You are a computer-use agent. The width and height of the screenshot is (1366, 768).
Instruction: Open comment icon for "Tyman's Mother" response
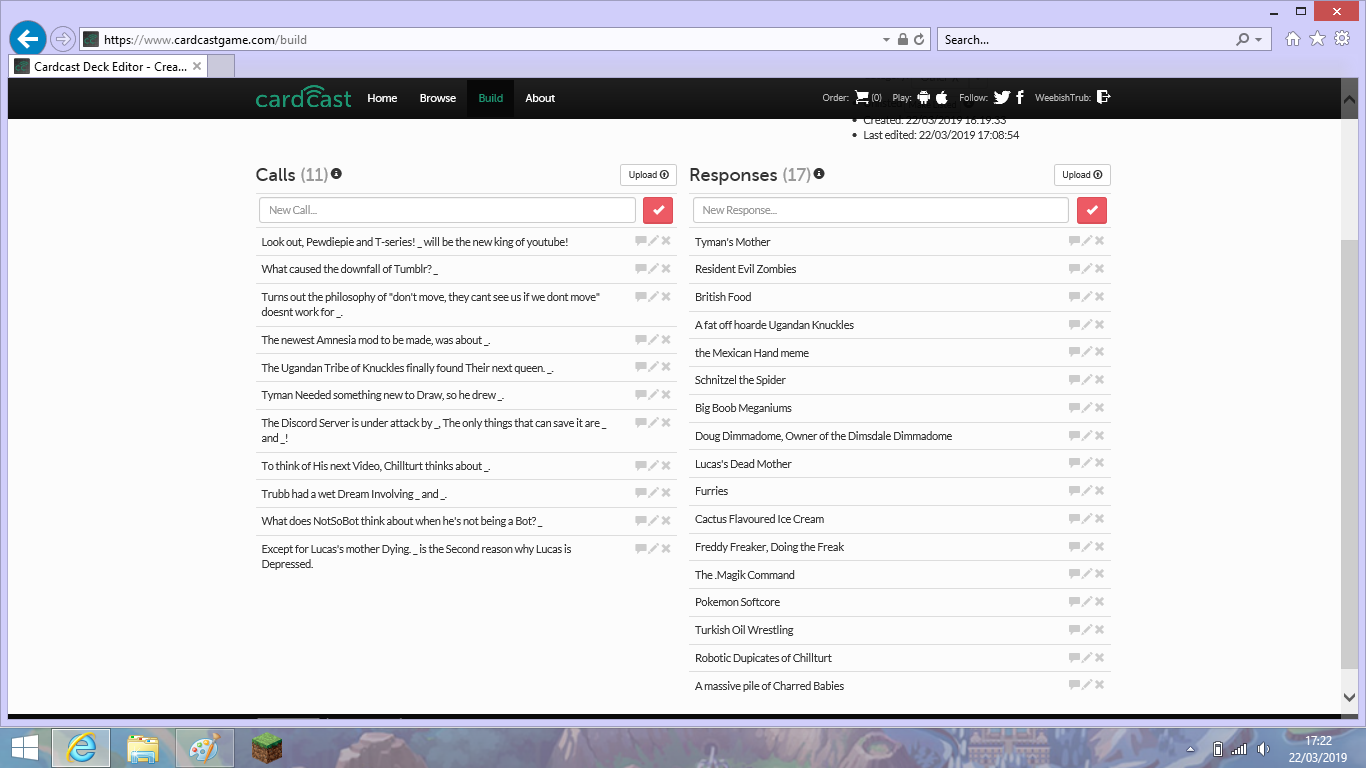(x=1074, y=241)
